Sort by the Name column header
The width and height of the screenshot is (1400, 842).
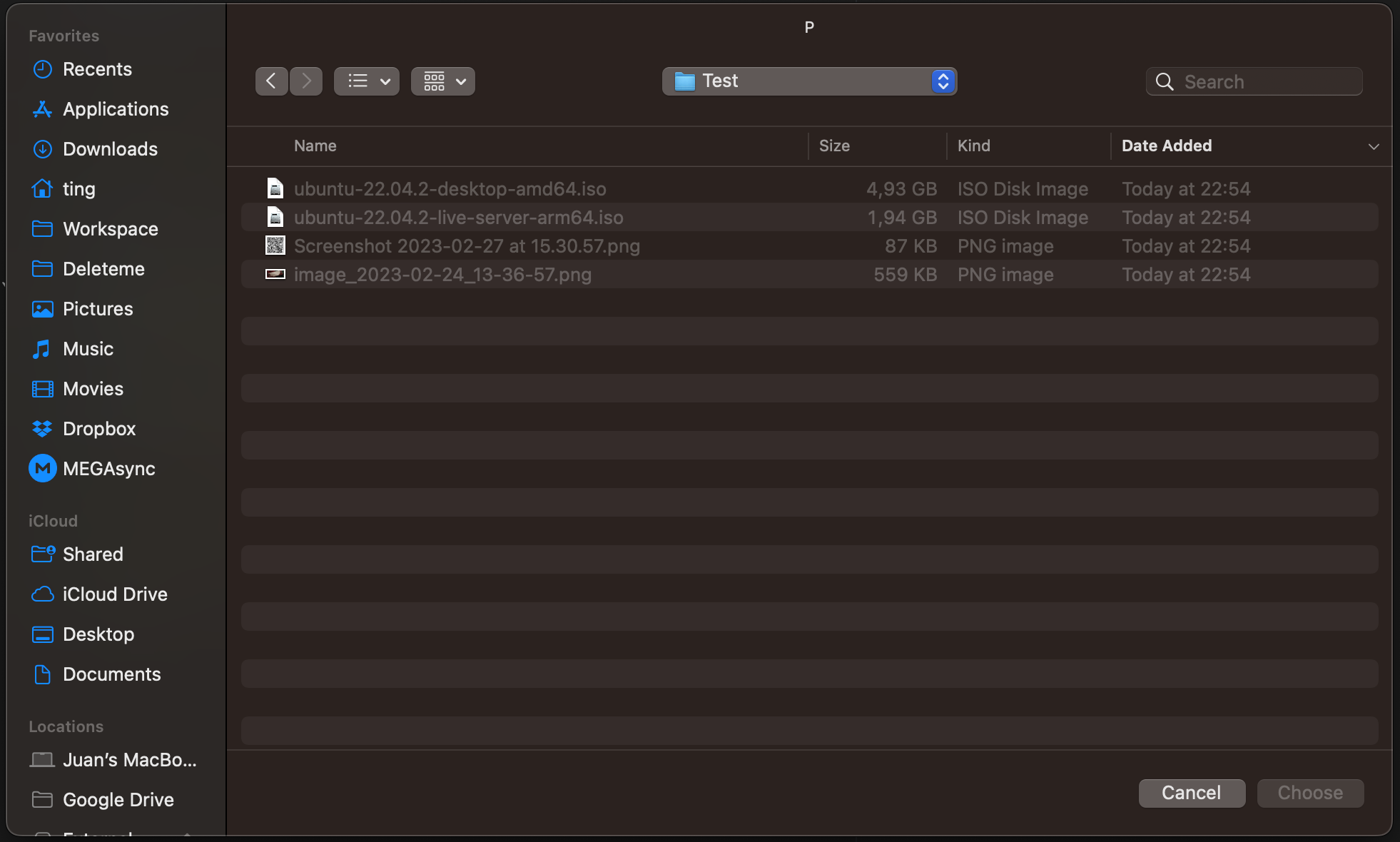[x=315, y=146]
